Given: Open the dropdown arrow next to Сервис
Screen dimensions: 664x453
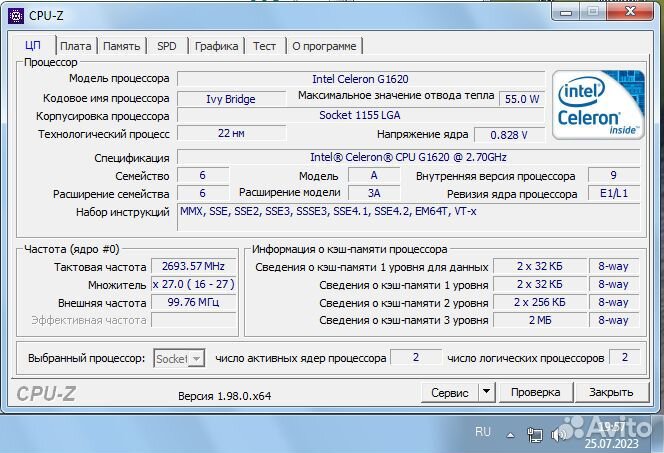Looking at the screenshot, I should pos(486,393).
